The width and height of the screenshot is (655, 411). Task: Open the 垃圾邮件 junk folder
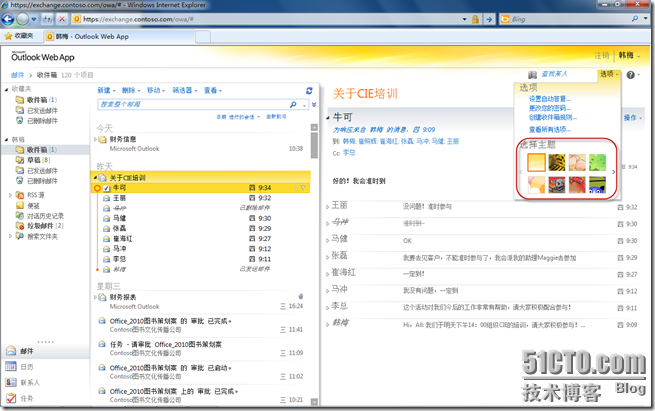39,226
